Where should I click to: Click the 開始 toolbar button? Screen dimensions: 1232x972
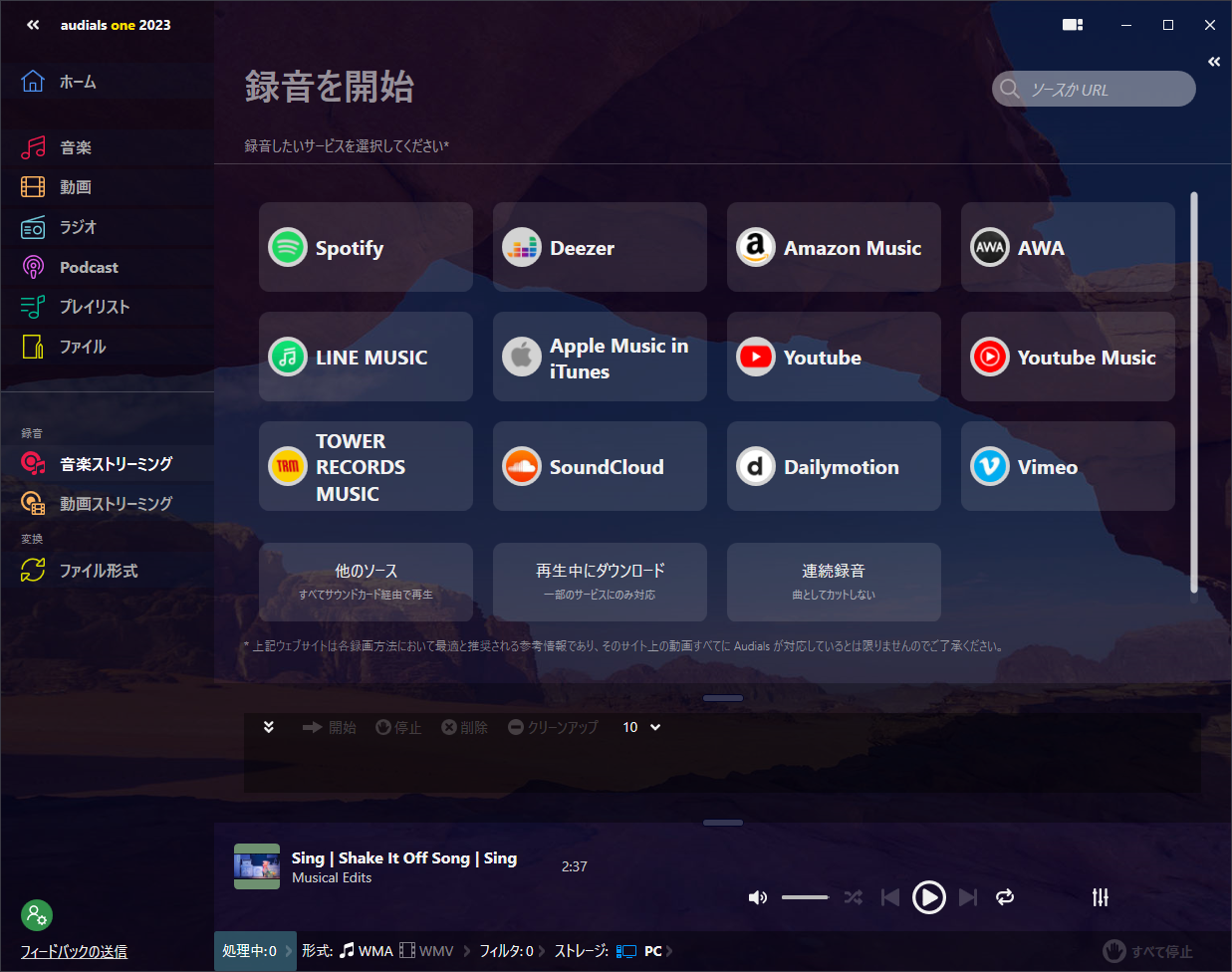[x=330, y=728]
